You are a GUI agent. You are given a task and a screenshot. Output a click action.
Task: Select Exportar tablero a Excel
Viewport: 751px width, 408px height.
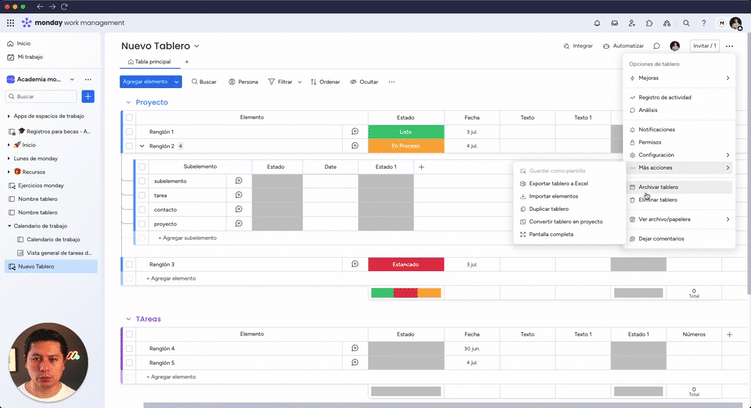tap(558, 184)
